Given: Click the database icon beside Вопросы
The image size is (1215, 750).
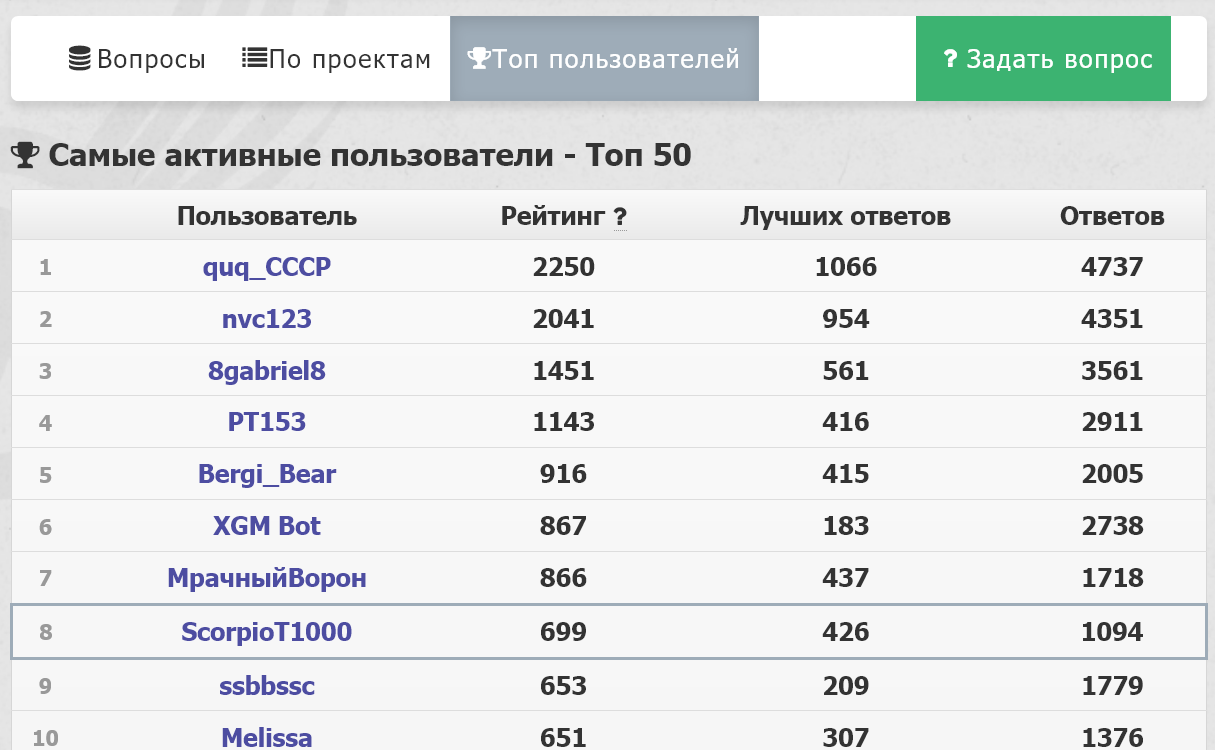Looking at the screenshot, I should click(x=80, y=58).
